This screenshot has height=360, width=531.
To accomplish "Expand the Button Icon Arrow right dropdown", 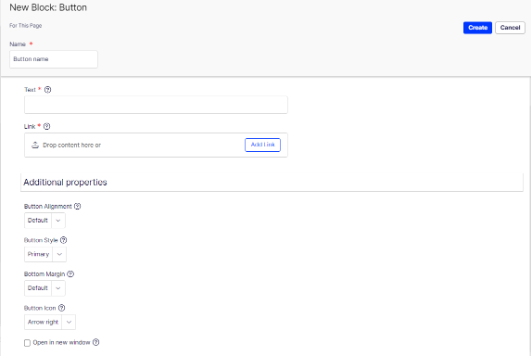I will 50,322.
